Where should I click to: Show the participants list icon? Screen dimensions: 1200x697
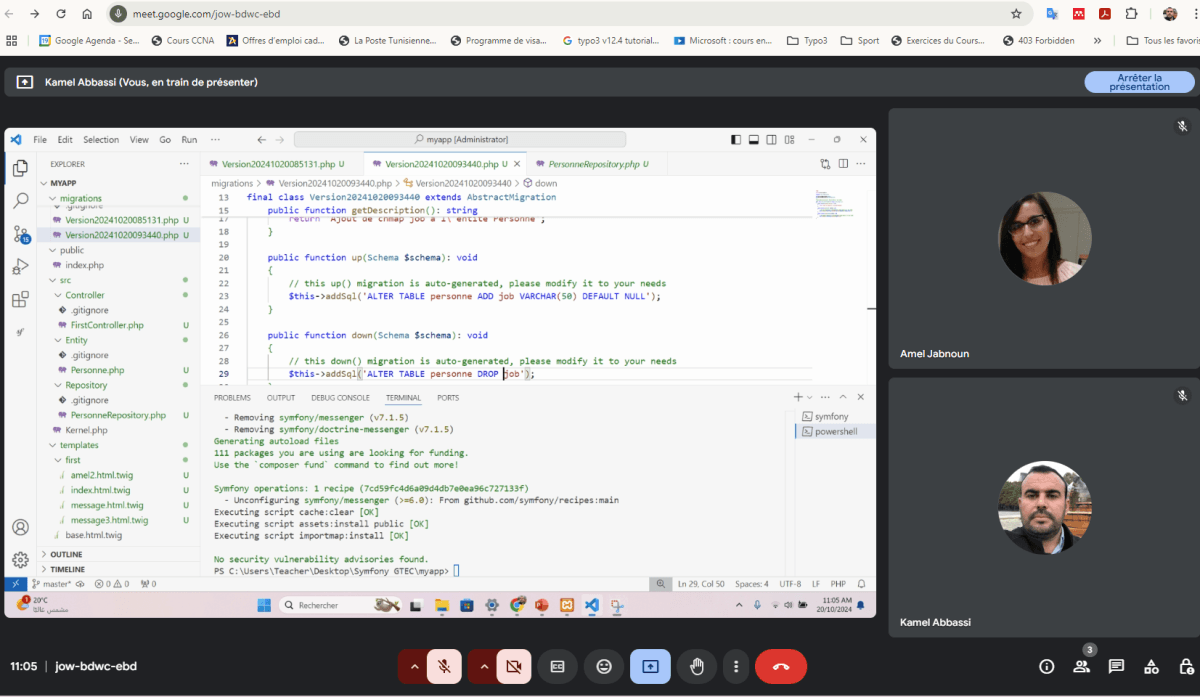[1081, 666]
